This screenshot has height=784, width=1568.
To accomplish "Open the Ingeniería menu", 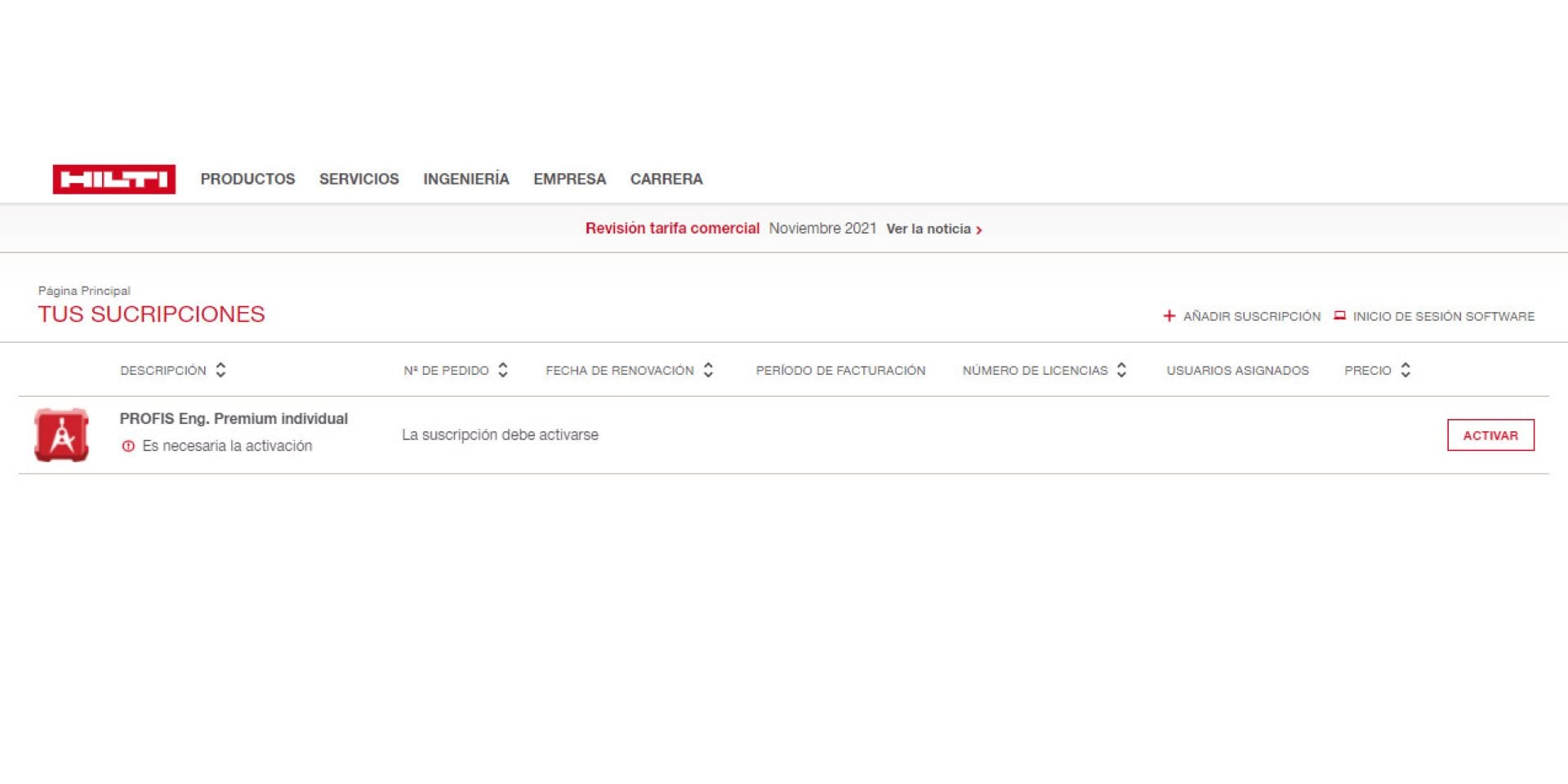I will pyautogui.click(x=465, y=179).
